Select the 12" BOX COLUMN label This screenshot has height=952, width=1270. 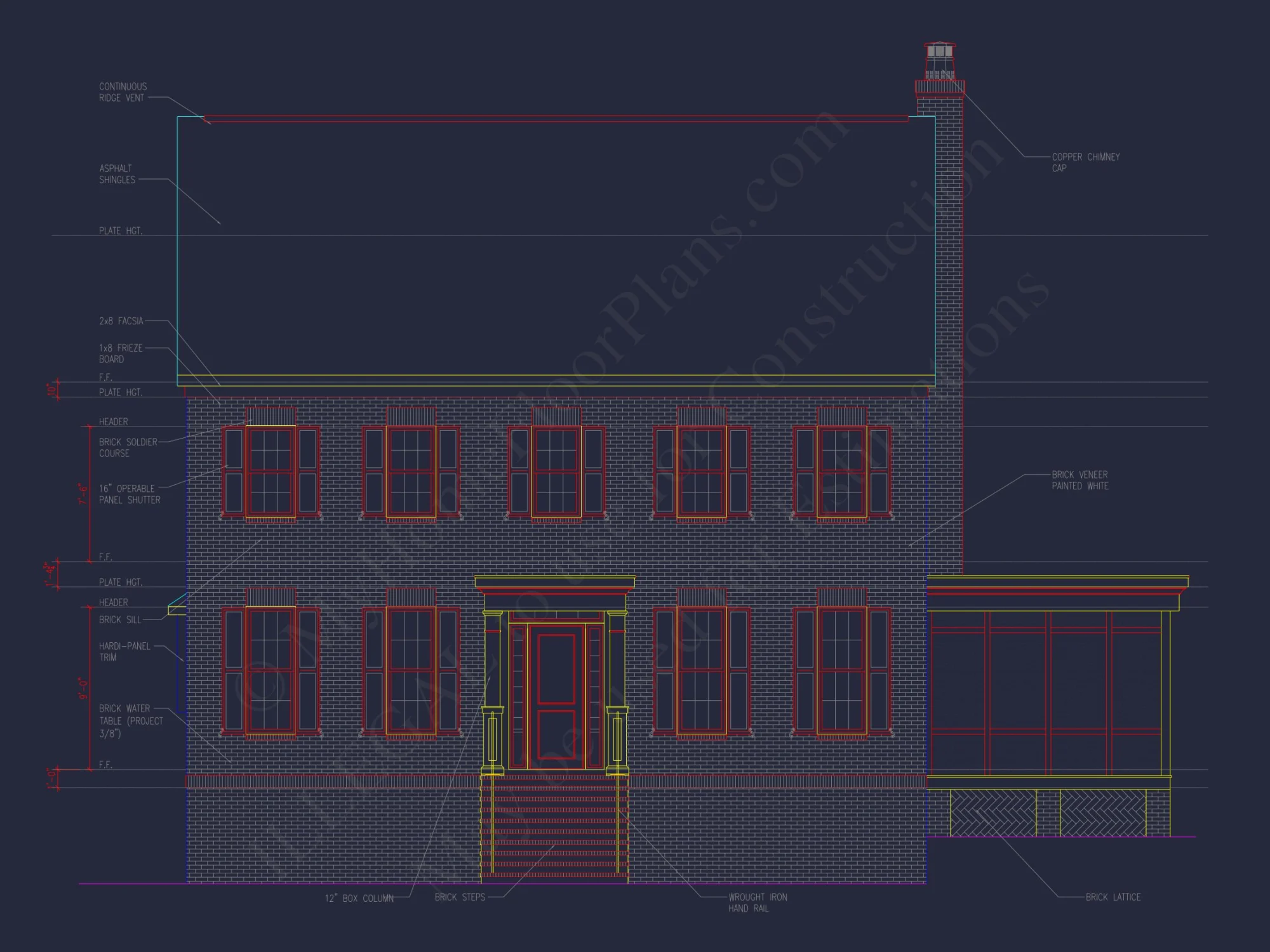359,897
